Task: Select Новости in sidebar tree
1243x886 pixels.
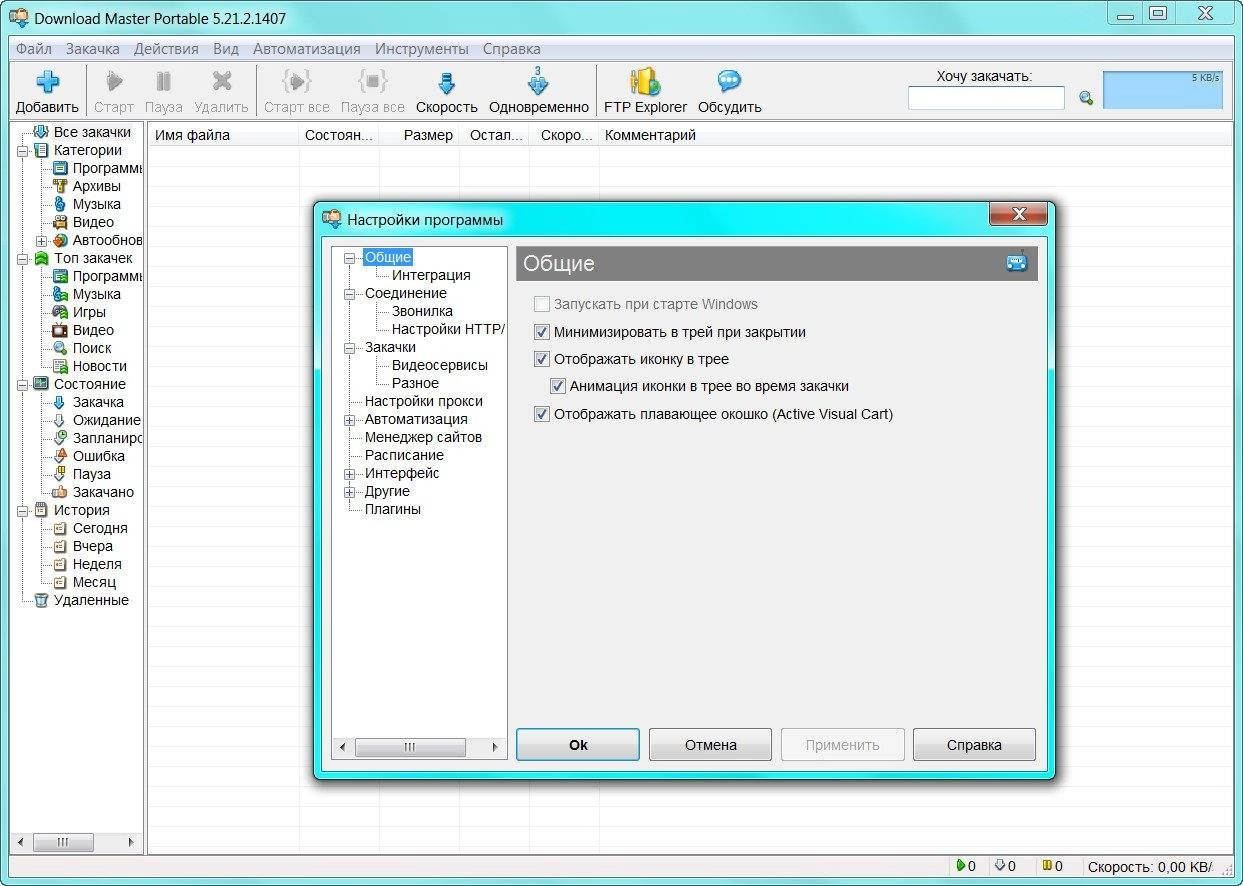Action: click(x=99, y=366)
